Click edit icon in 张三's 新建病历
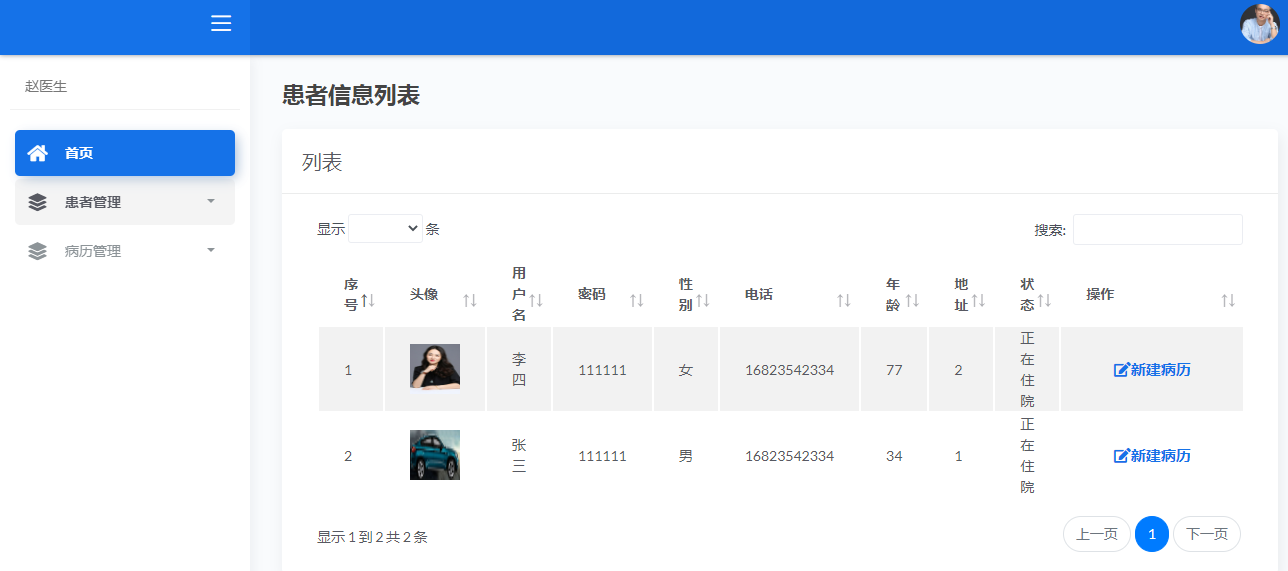Image resolution: width=1288 pixels, height=571 pixels. pyautogui.click(x=1121, y=456)
